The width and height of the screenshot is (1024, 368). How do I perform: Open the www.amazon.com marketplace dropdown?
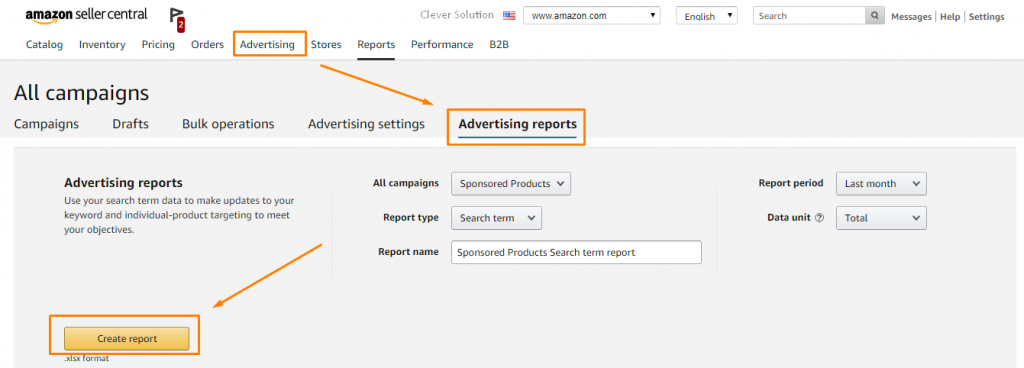(x=592, y=16)
